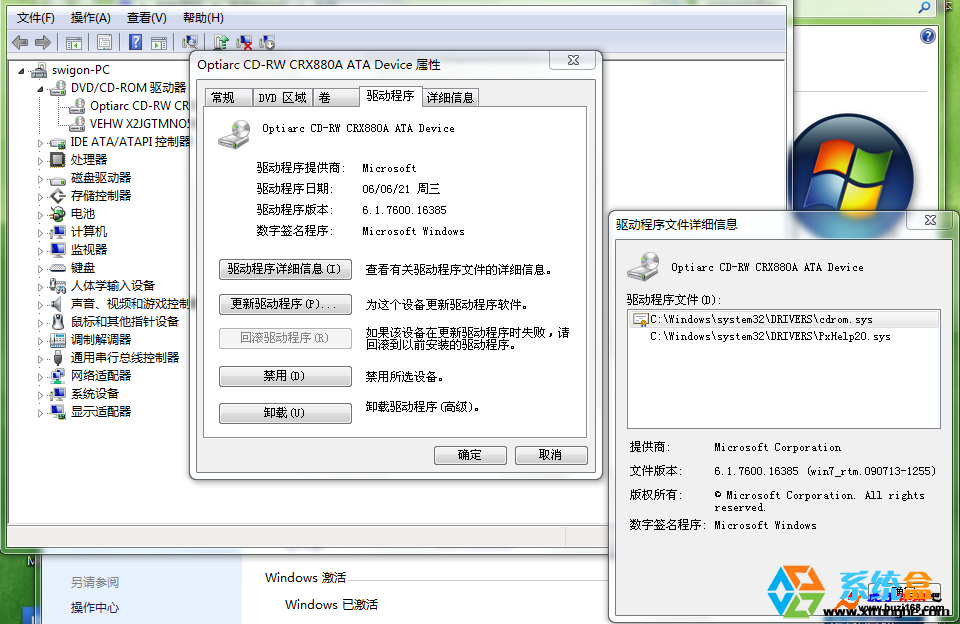Expand the 计算机 branch
960x624 pixels.
40,233
